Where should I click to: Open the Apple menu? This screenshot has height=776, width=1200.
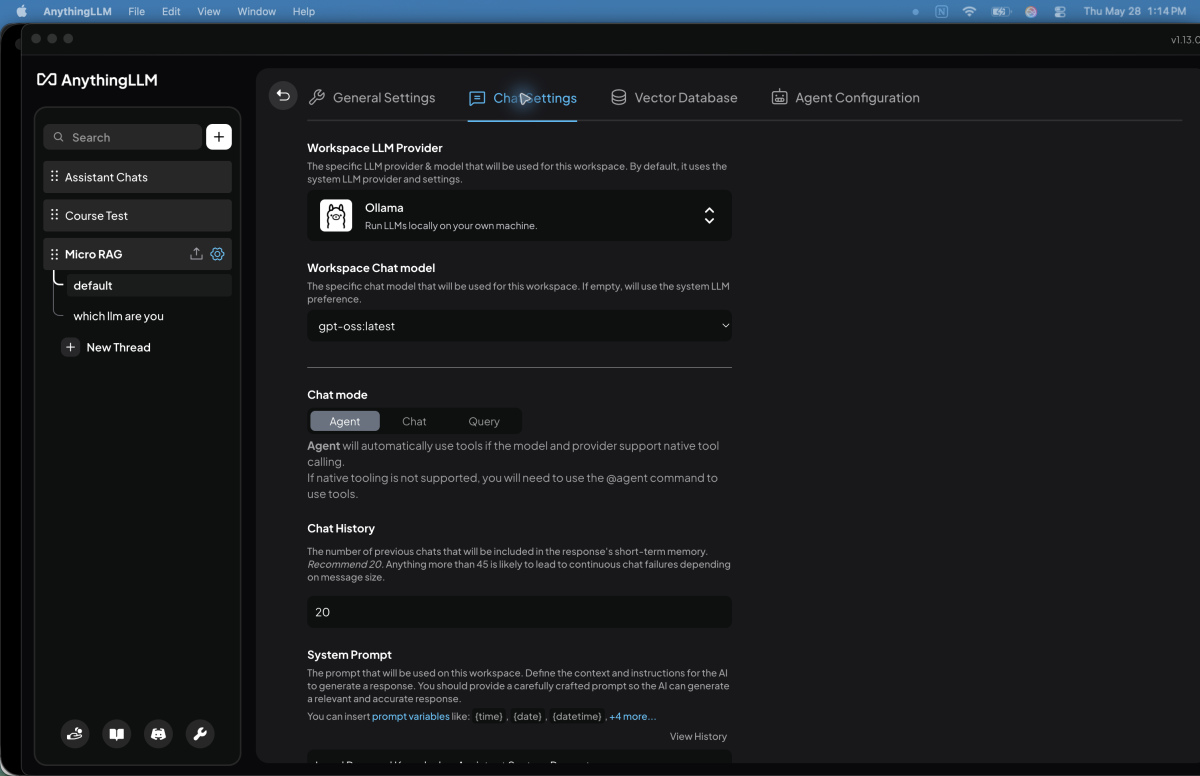click(21, 11)
